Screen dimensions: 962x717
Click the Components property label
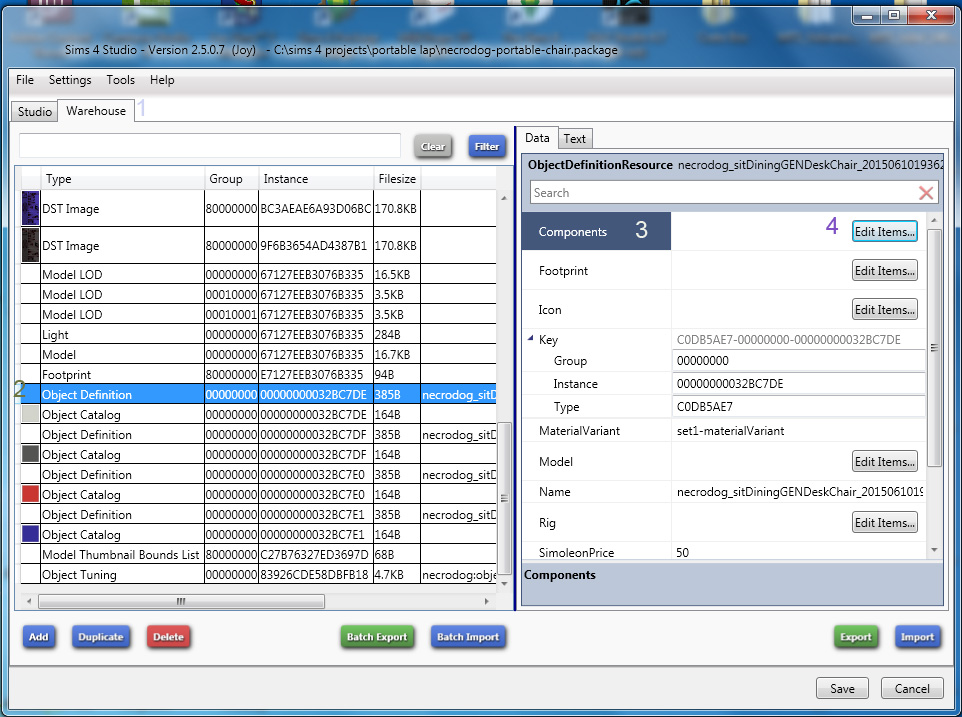(572, 231)
